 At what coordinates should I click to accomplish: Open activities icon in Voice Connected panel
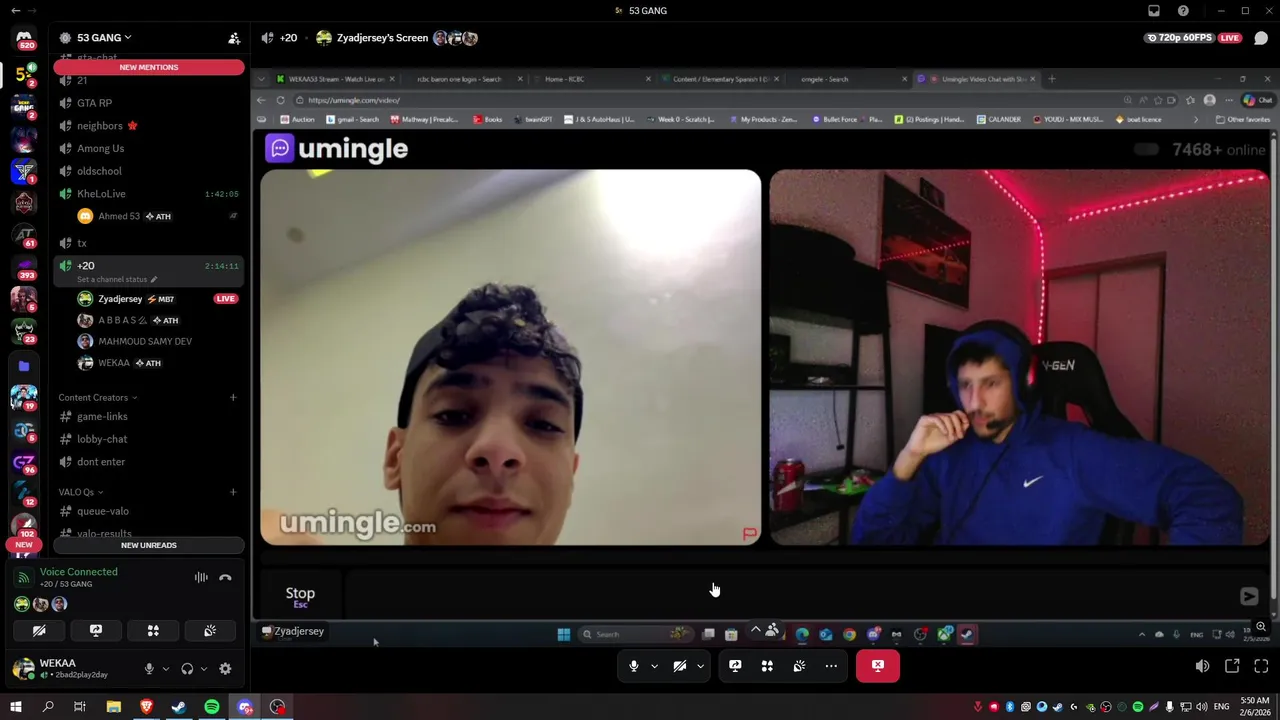[153, 631]
